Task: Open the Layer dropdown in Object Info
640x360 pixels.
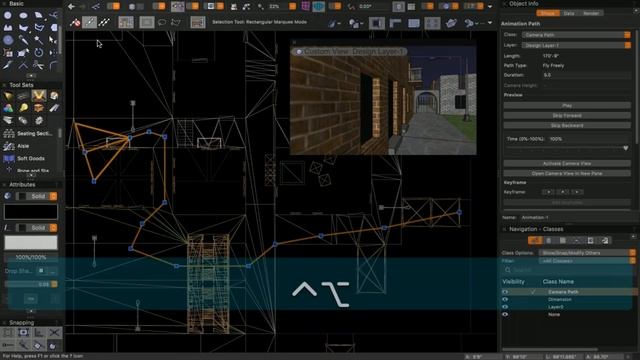Action: [x=576, y=45]
